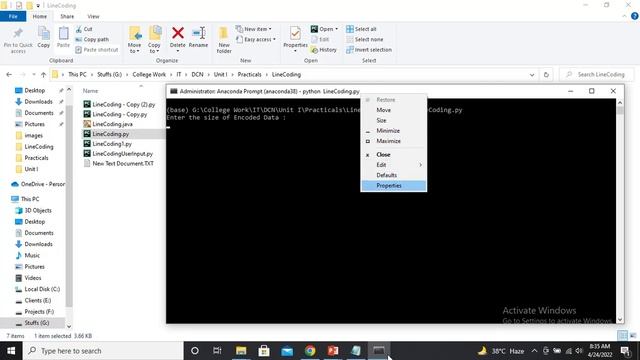Click Copy path in Clipboard group
Screen dimensions: 640x360
coord(92,40)
